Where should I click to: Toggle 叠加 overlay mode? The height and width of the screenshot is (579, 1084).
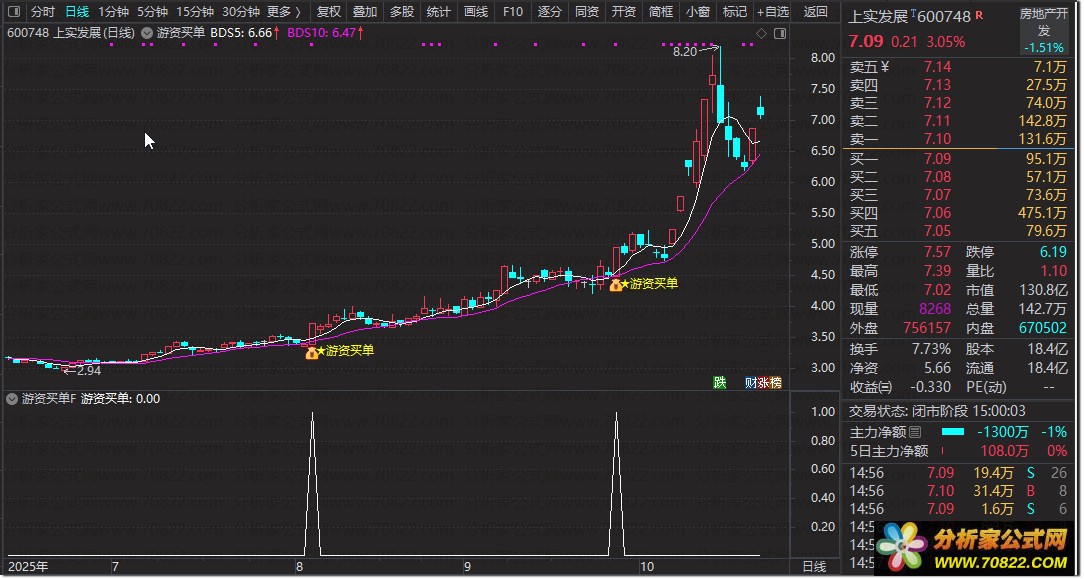(365, 12)
